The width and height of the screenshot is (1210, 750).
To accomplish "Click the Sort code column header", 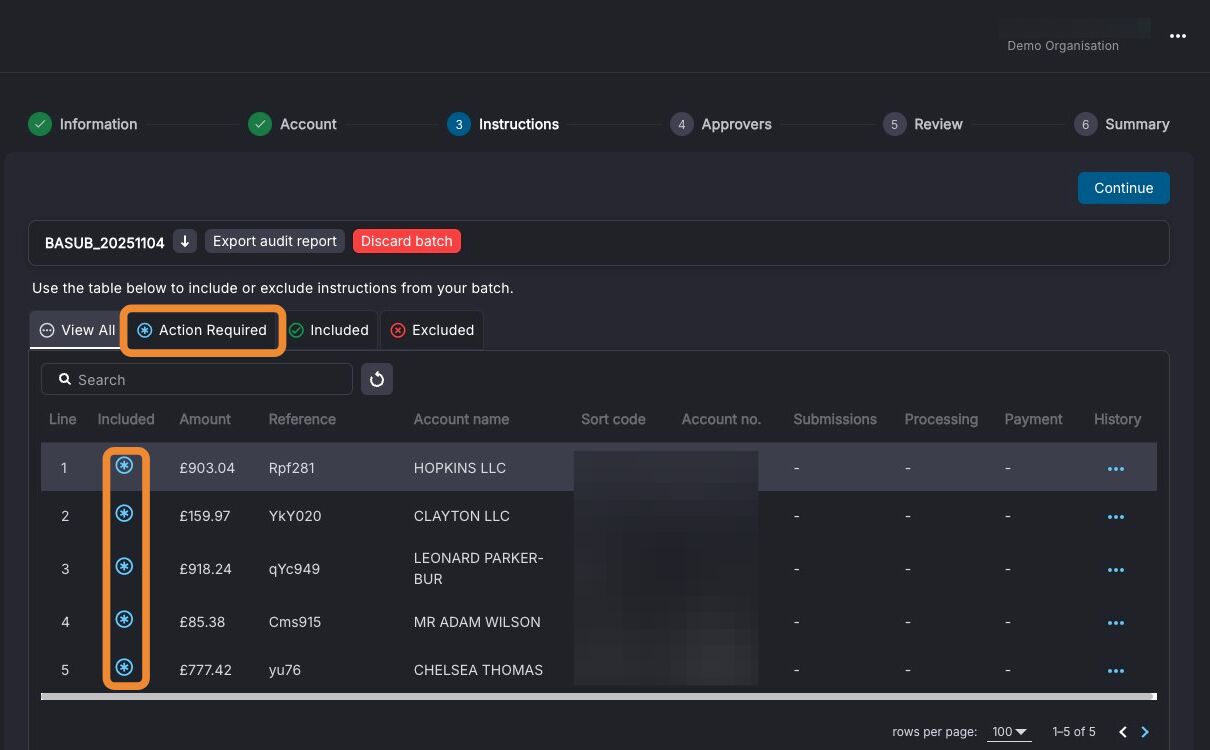I will click(x=613, y=419).
